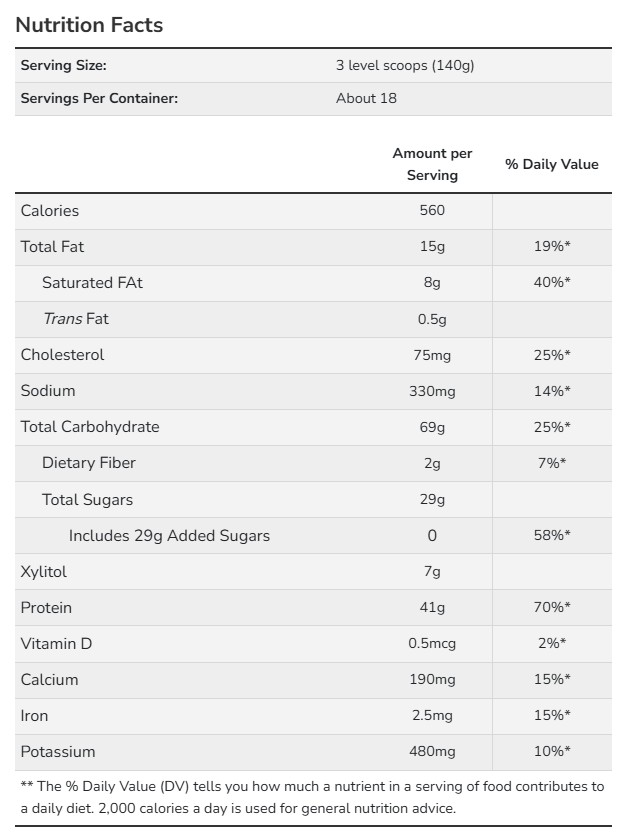Select Includes 29g Added Sugars text
This screenshot has width=623, height=833.
point(169,536)
